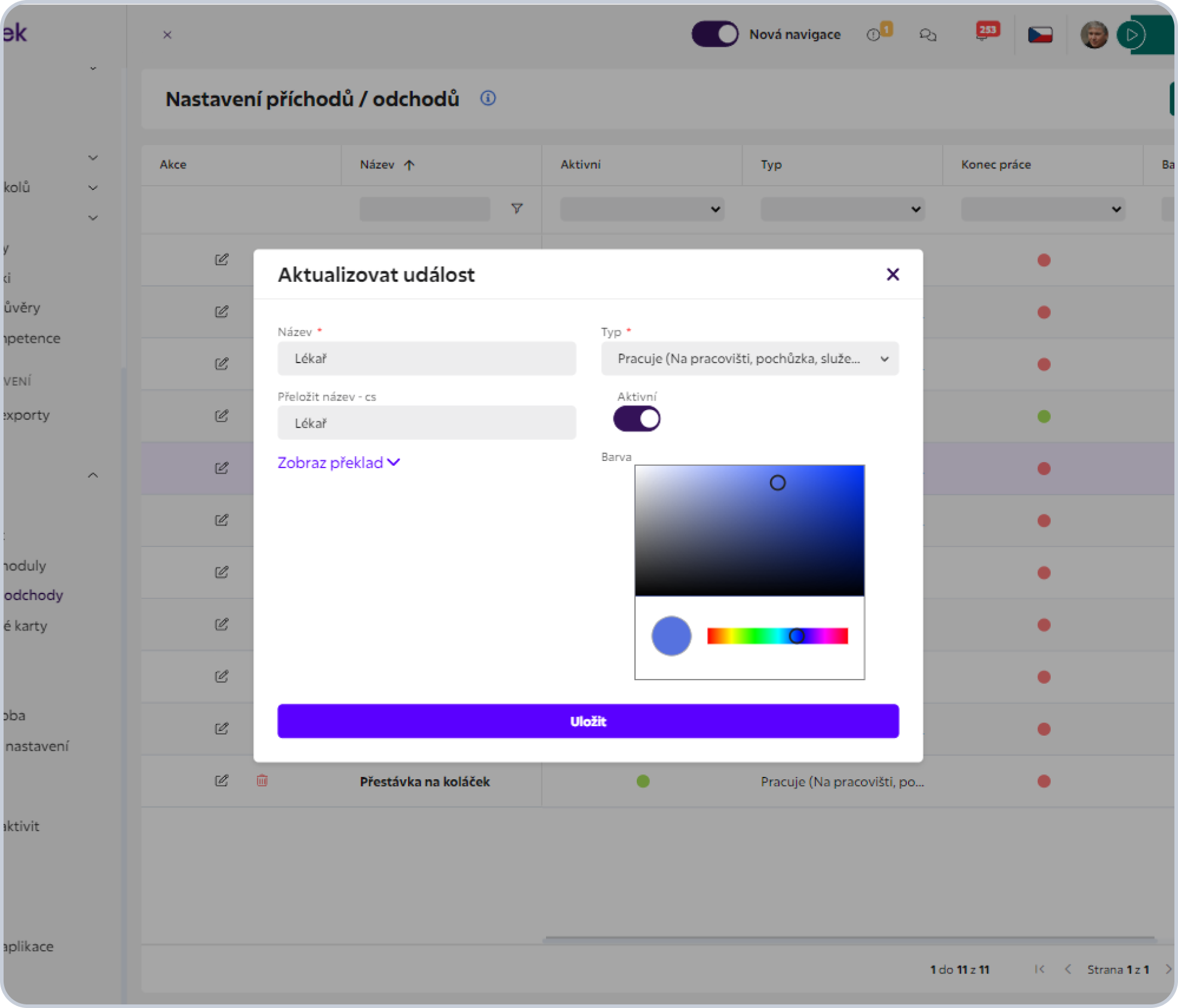Toggle the Nová navigace switch
The width and height of the screenshot is (1178, 1008).
coord(714,34)
